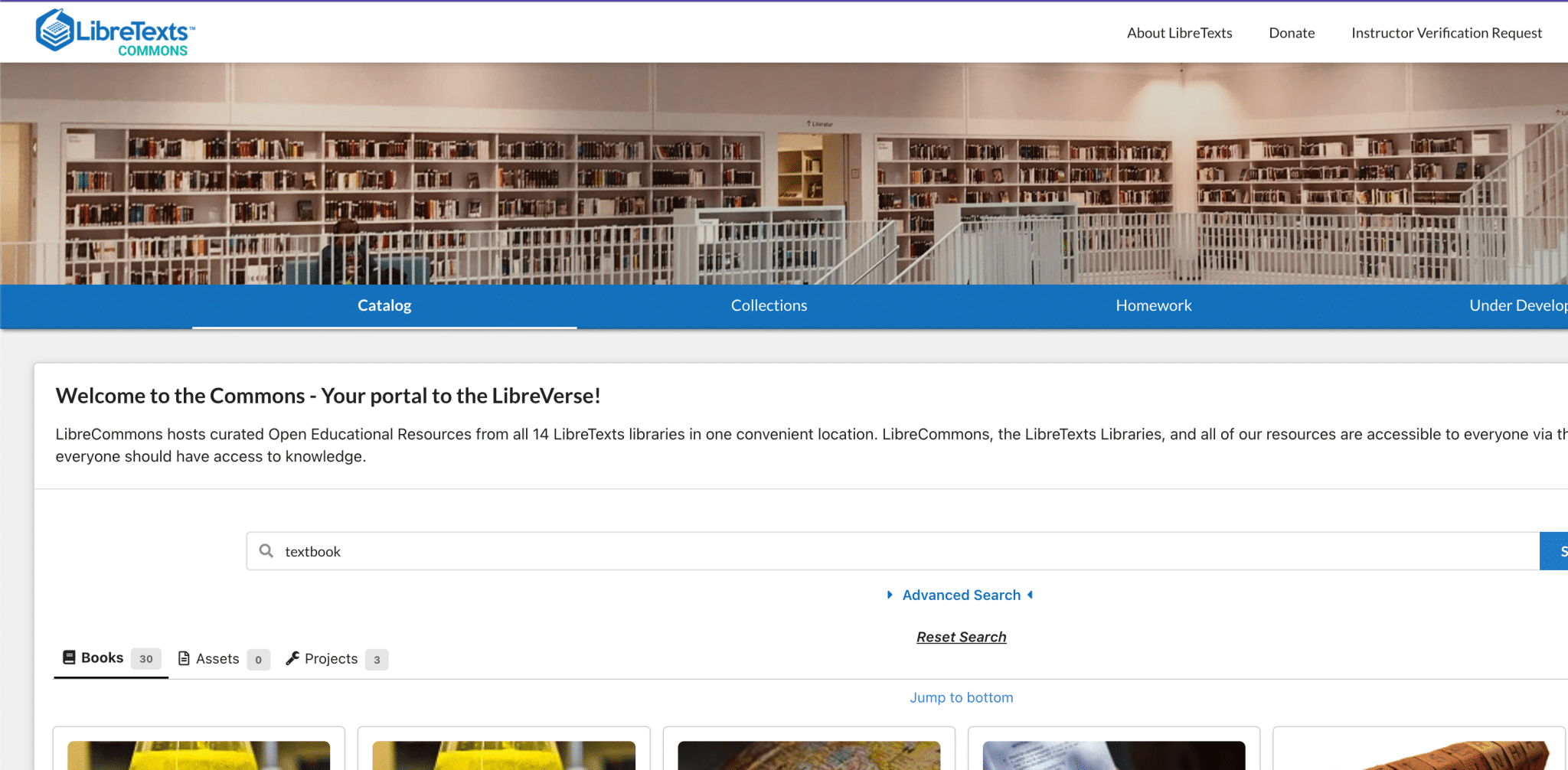This screenshot has height=770, width=1568.
Task: Click the textbook search input field
Action: tap(612, 550)
